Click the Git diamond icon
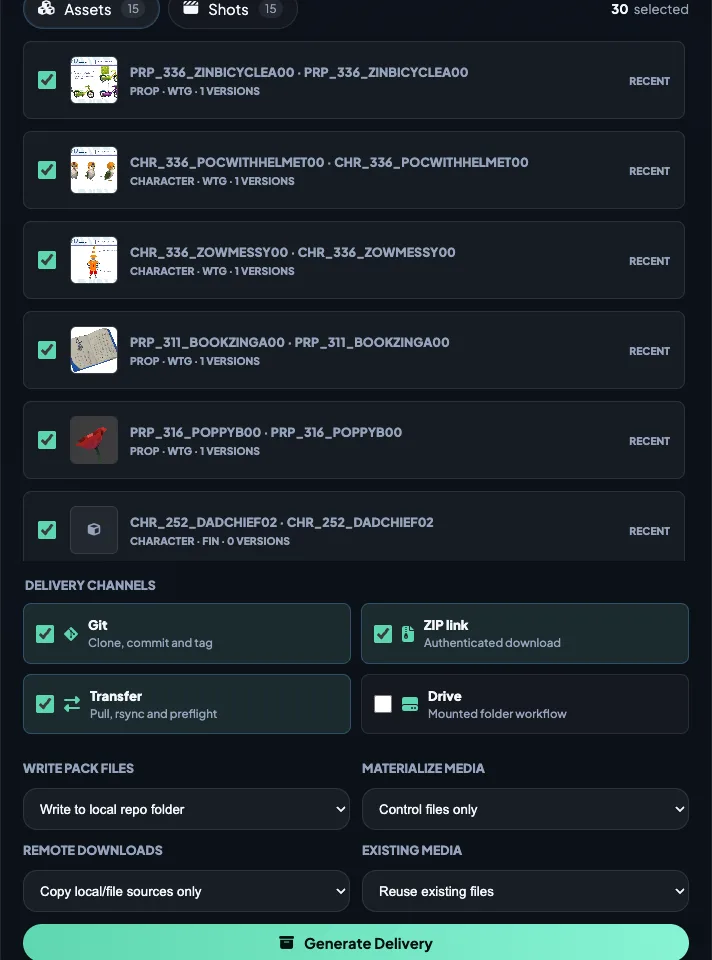This screenshot has width=712, height=960. click(x=71, y=634)
